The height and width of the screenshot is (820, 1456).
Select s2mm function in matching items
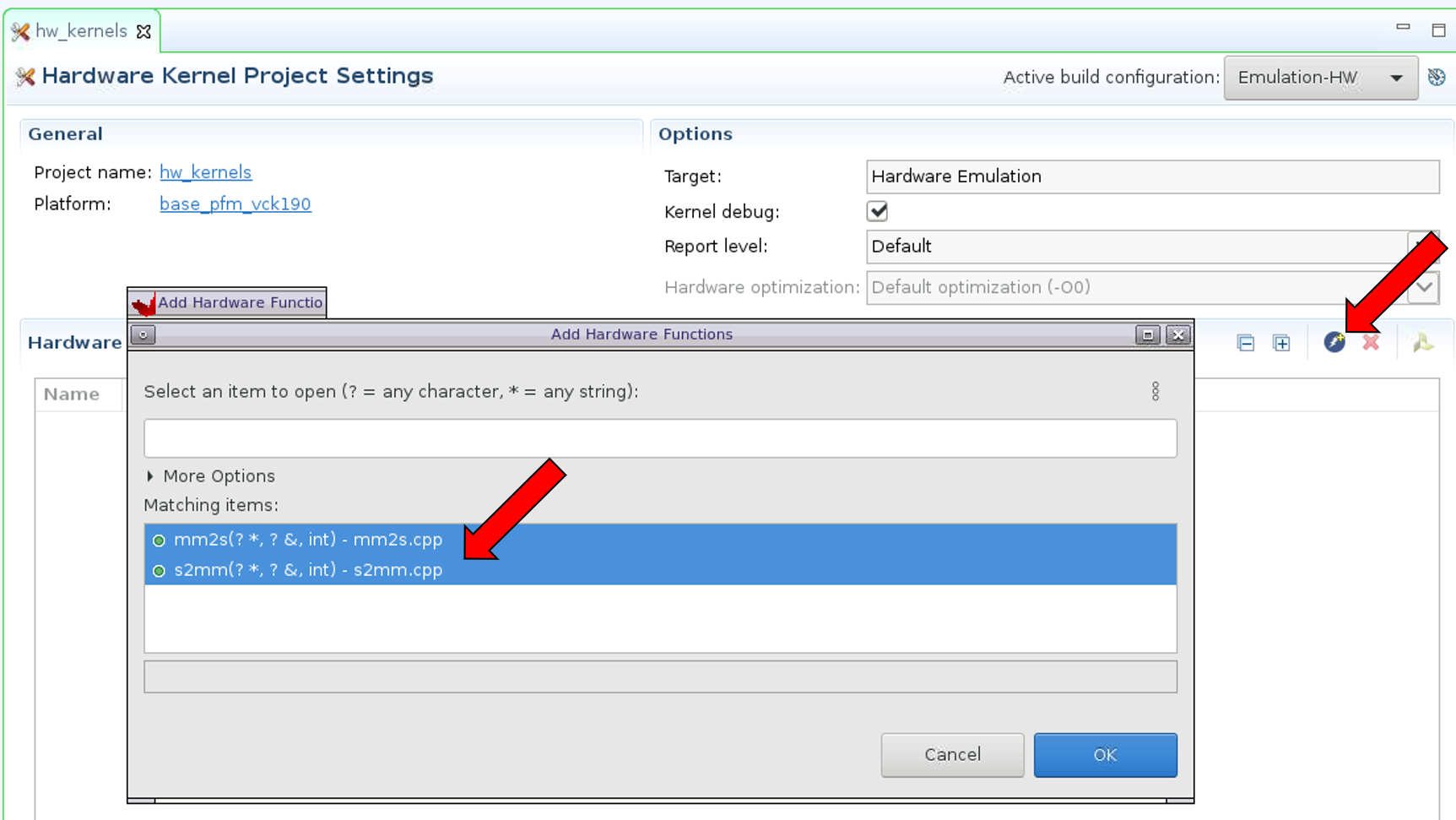[308, 570]
